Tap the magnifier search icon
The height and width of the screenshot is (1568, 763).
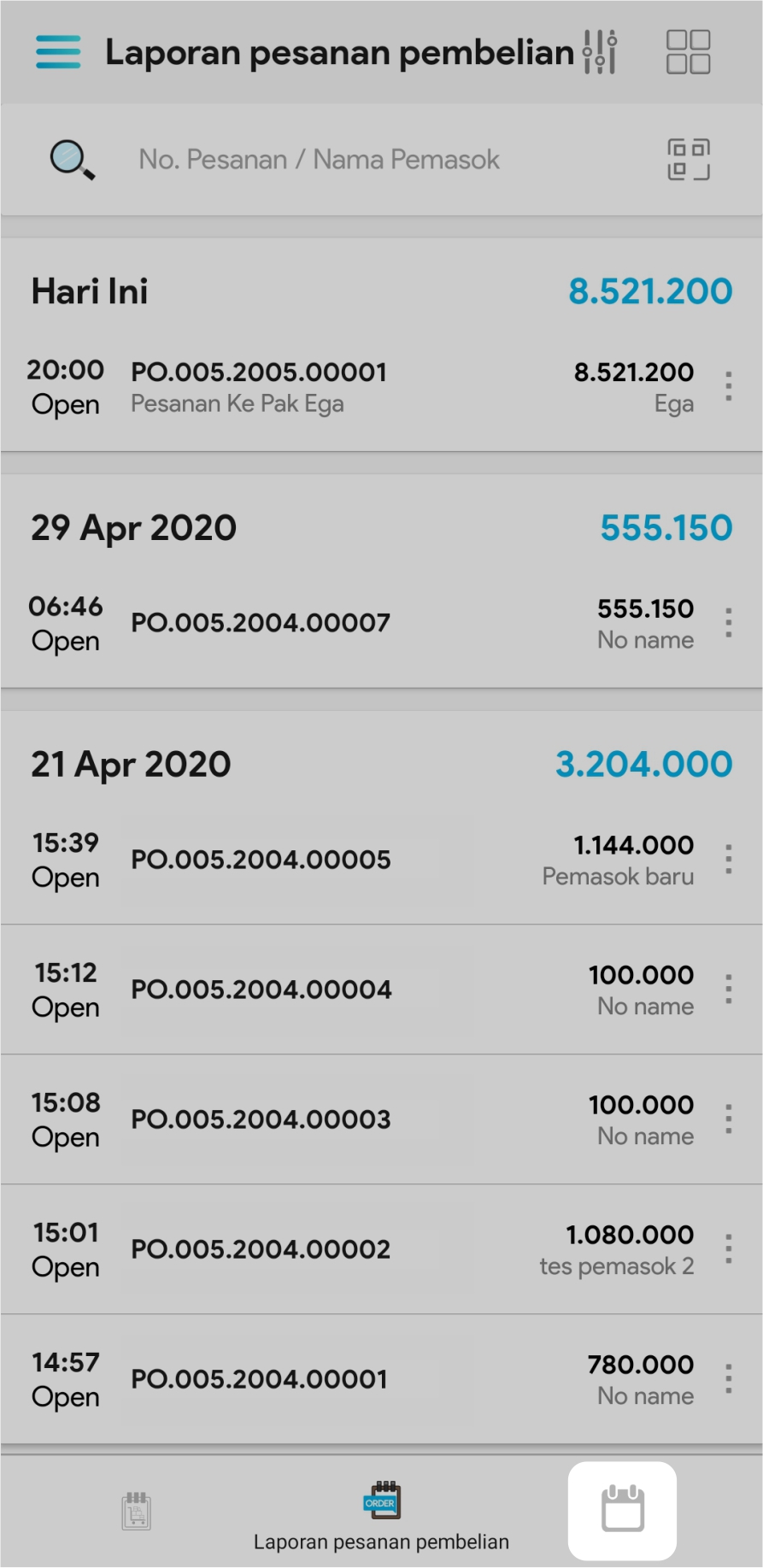click(72, 160)
